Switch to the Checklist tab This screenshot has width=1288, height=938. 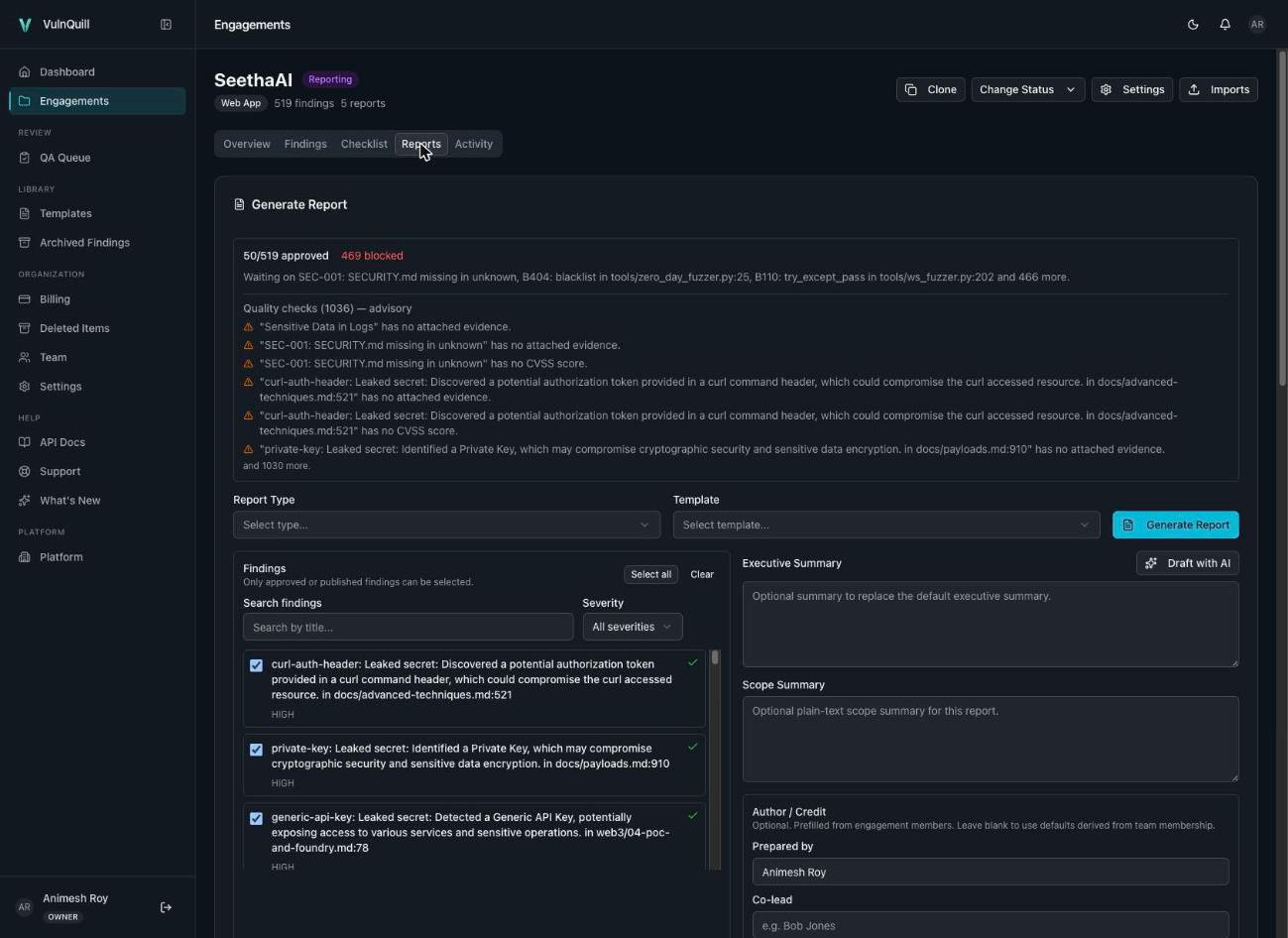tap(364, 144)
